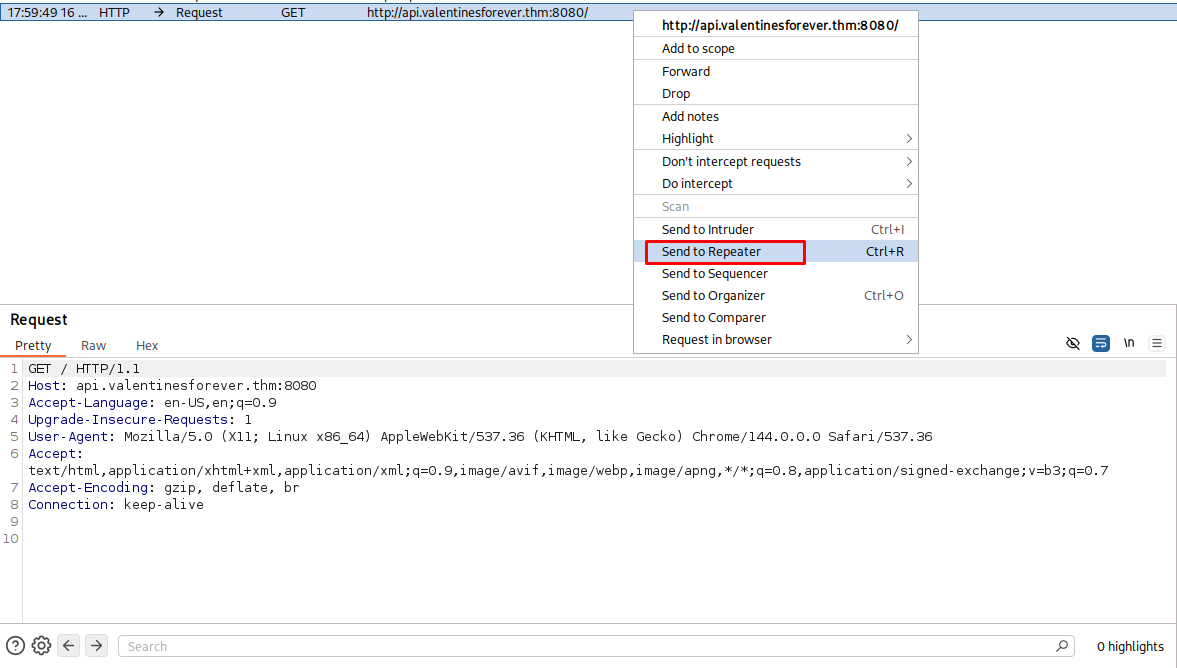
Task: Open the hamburger options menu in Request panel
Action: click(x=1157, y=343)
